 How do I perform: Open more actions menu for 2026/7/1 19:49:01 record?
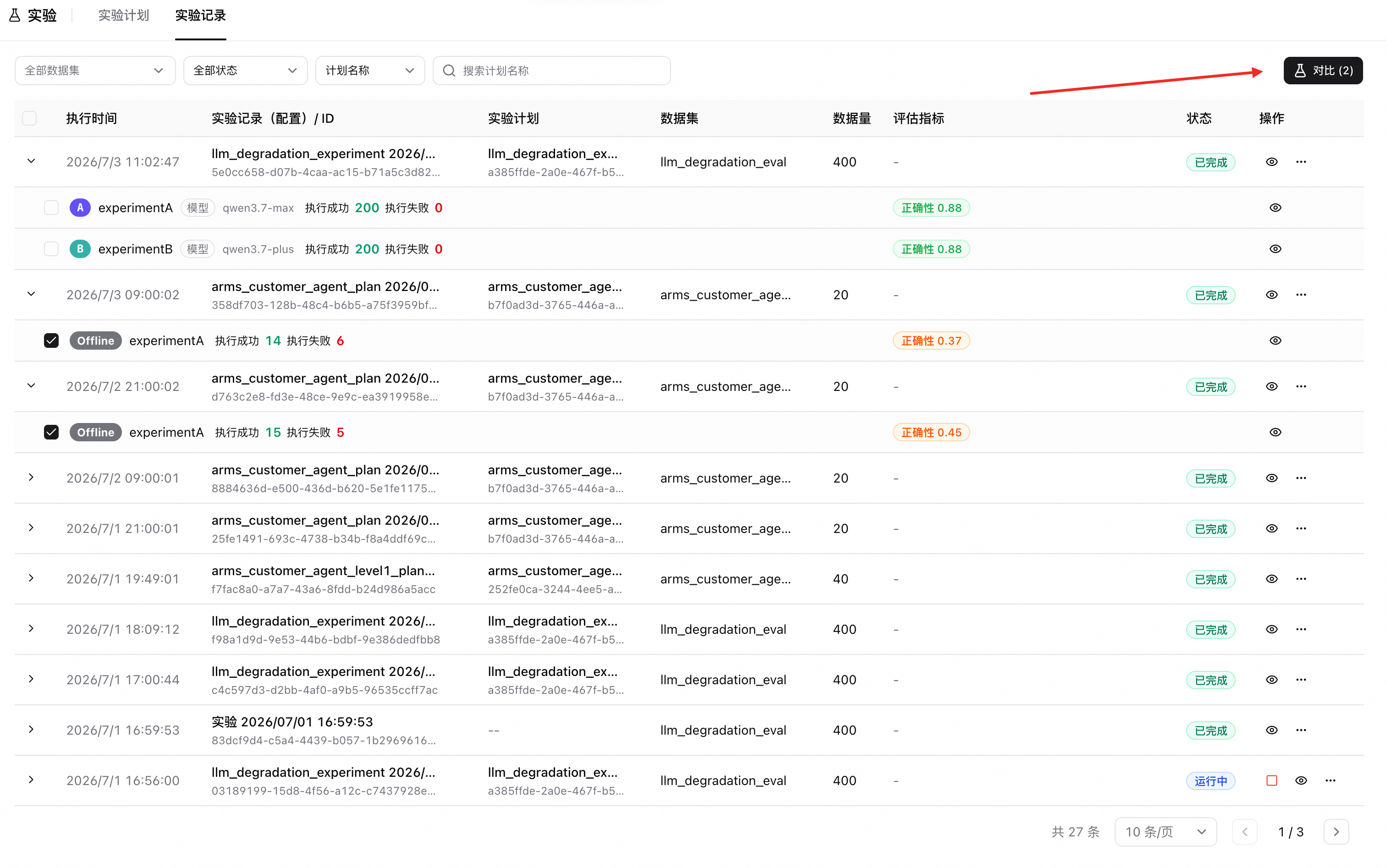[x=1300, y=579]
